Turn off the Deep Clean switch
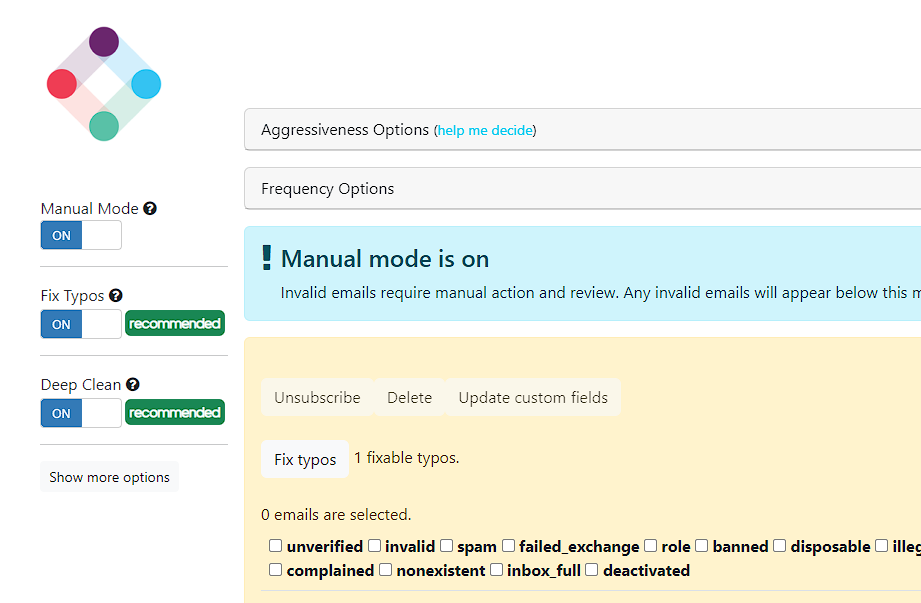This screenshot has width=921, height=603. pyautogui.click(x=81, y=413)
